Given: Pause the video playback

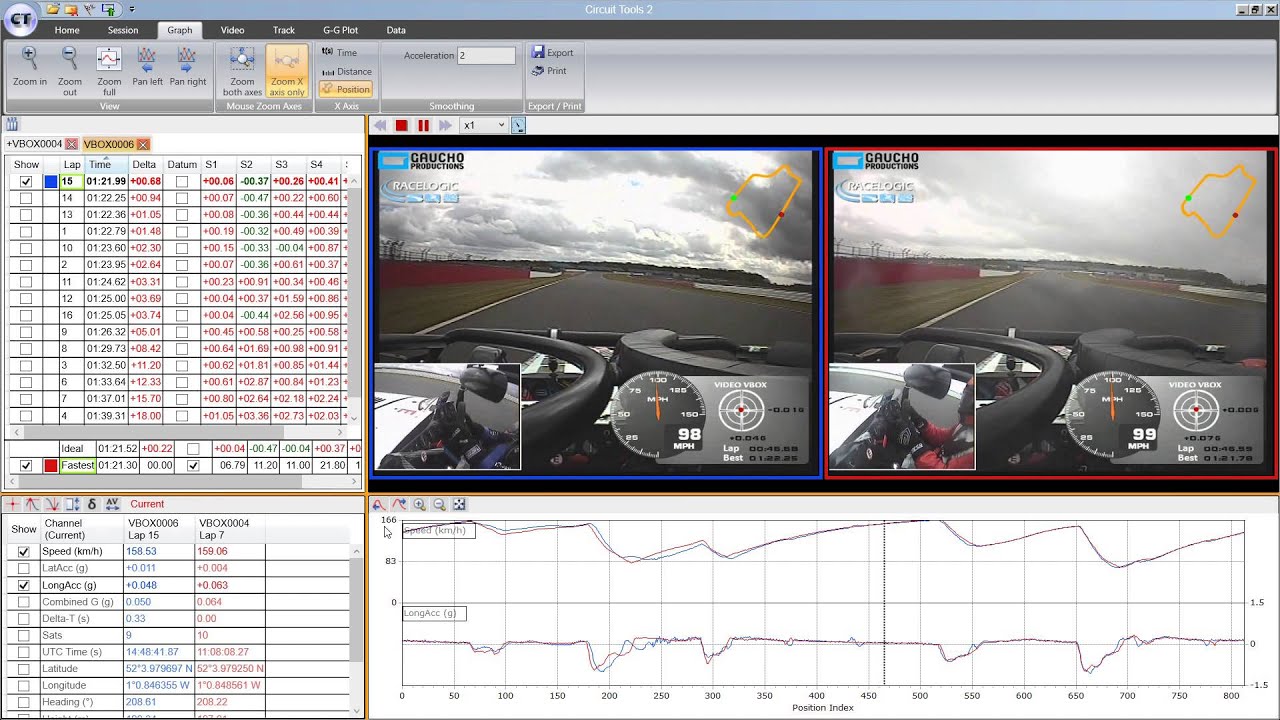Looking at the screenshot, I should click(423, 125).
